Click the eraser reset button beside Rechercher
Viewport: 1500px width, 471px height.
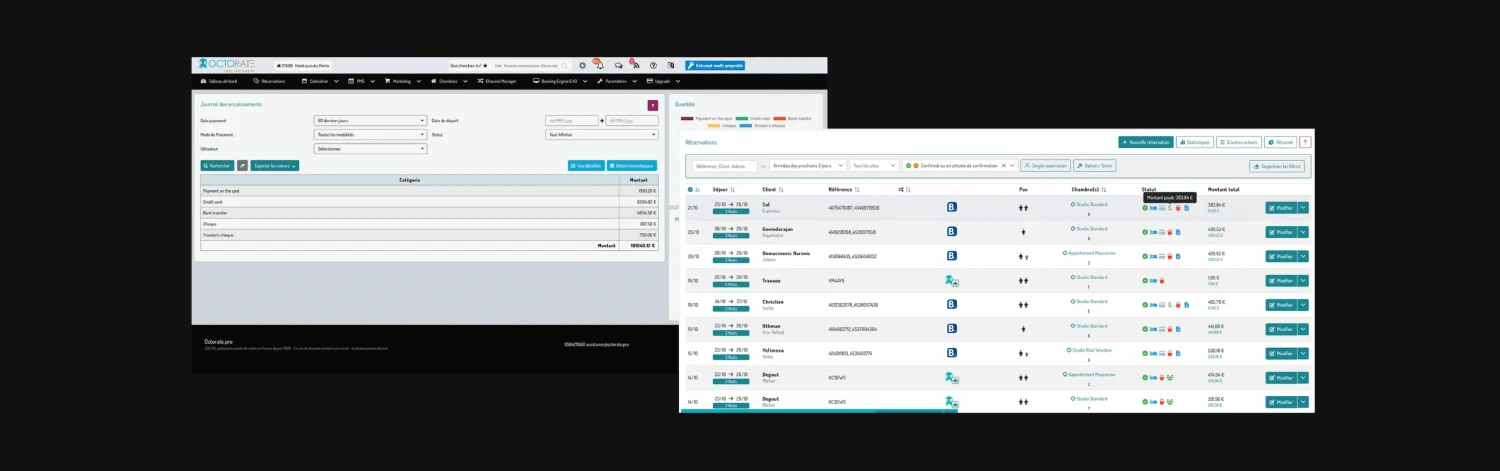pyautogui.click(x=242, y=165)
